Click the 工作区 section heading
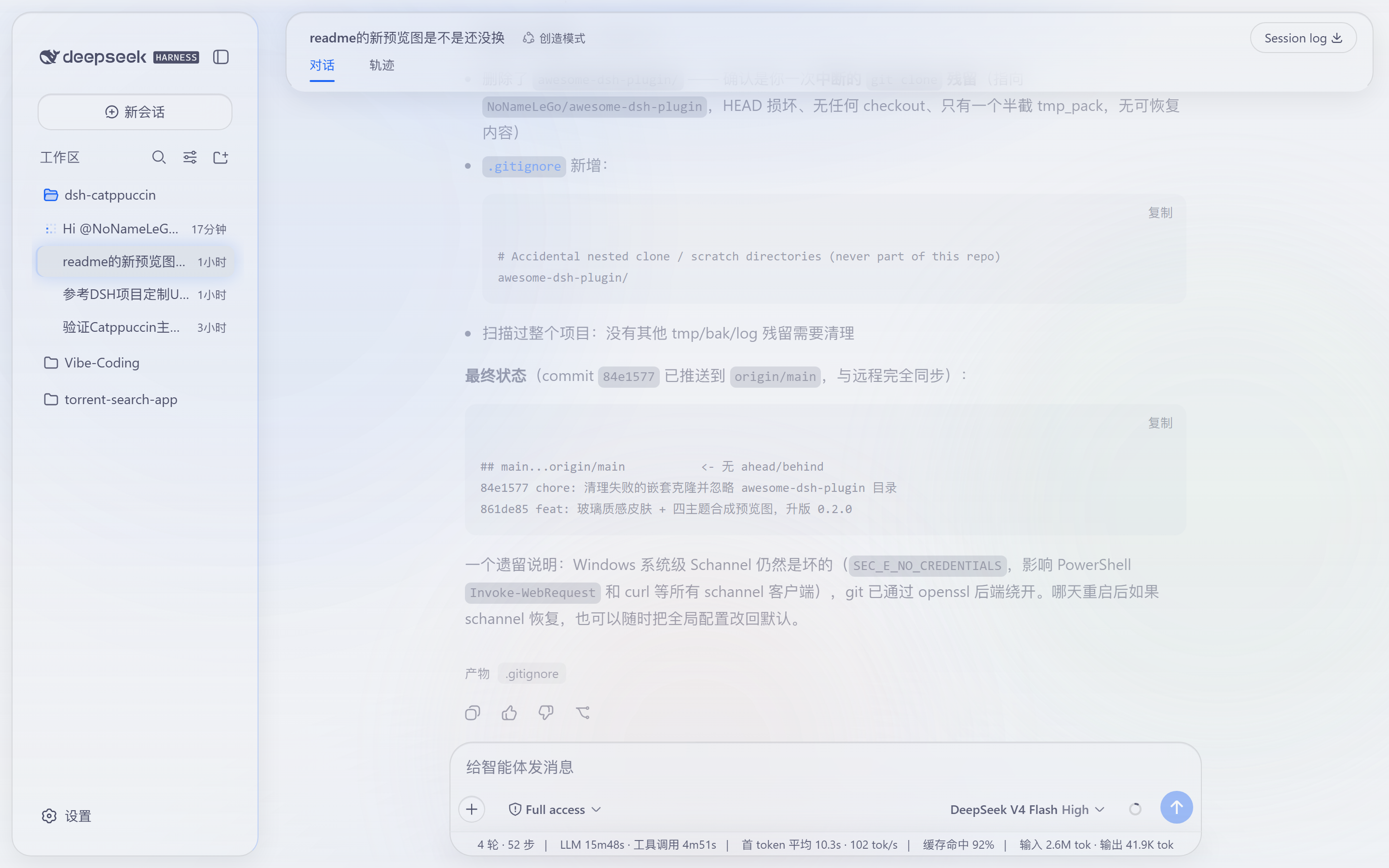 point(60,157)
